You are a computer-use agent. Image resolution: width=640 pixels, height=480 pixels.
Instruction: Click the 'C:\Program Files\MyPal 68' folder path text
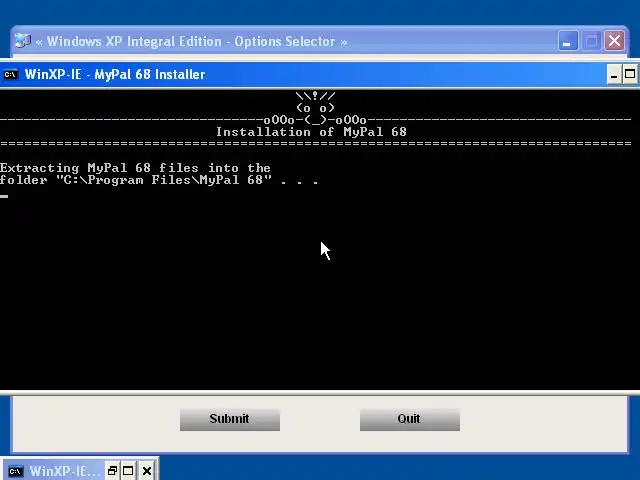(x=164, y=180)
